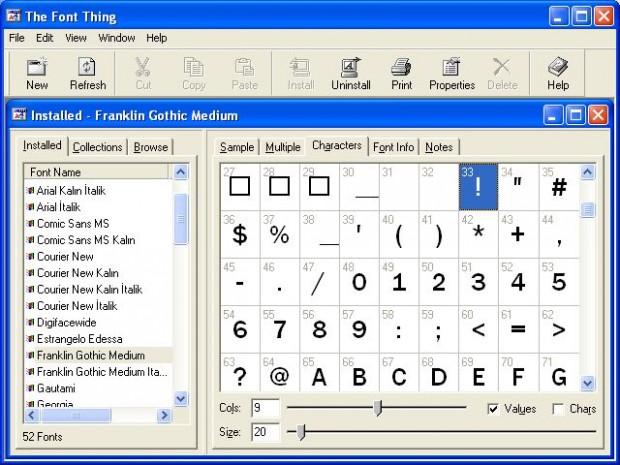This screenshot has width=620, height=465.
Task: Switch to the Font Info tab
Action: coord(393,147)
